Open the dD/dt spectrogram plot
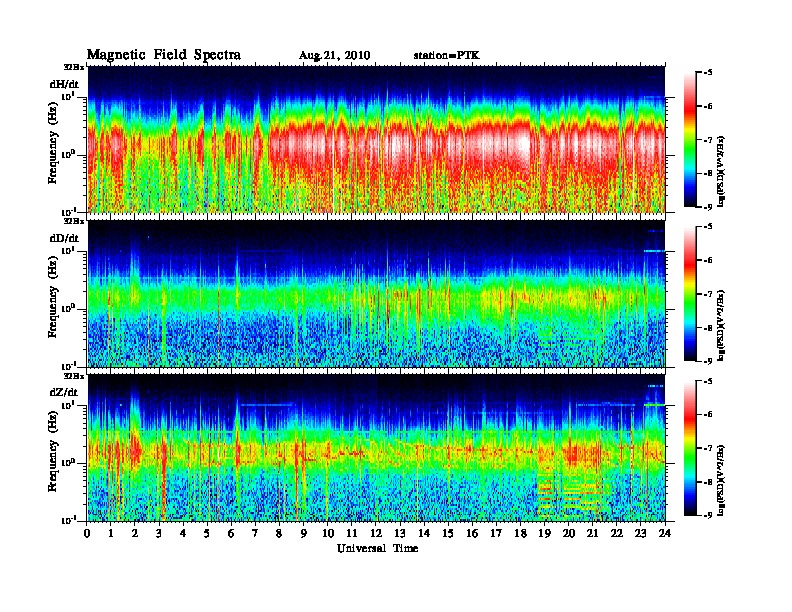 pyautogui.click(x=376, y=293)
